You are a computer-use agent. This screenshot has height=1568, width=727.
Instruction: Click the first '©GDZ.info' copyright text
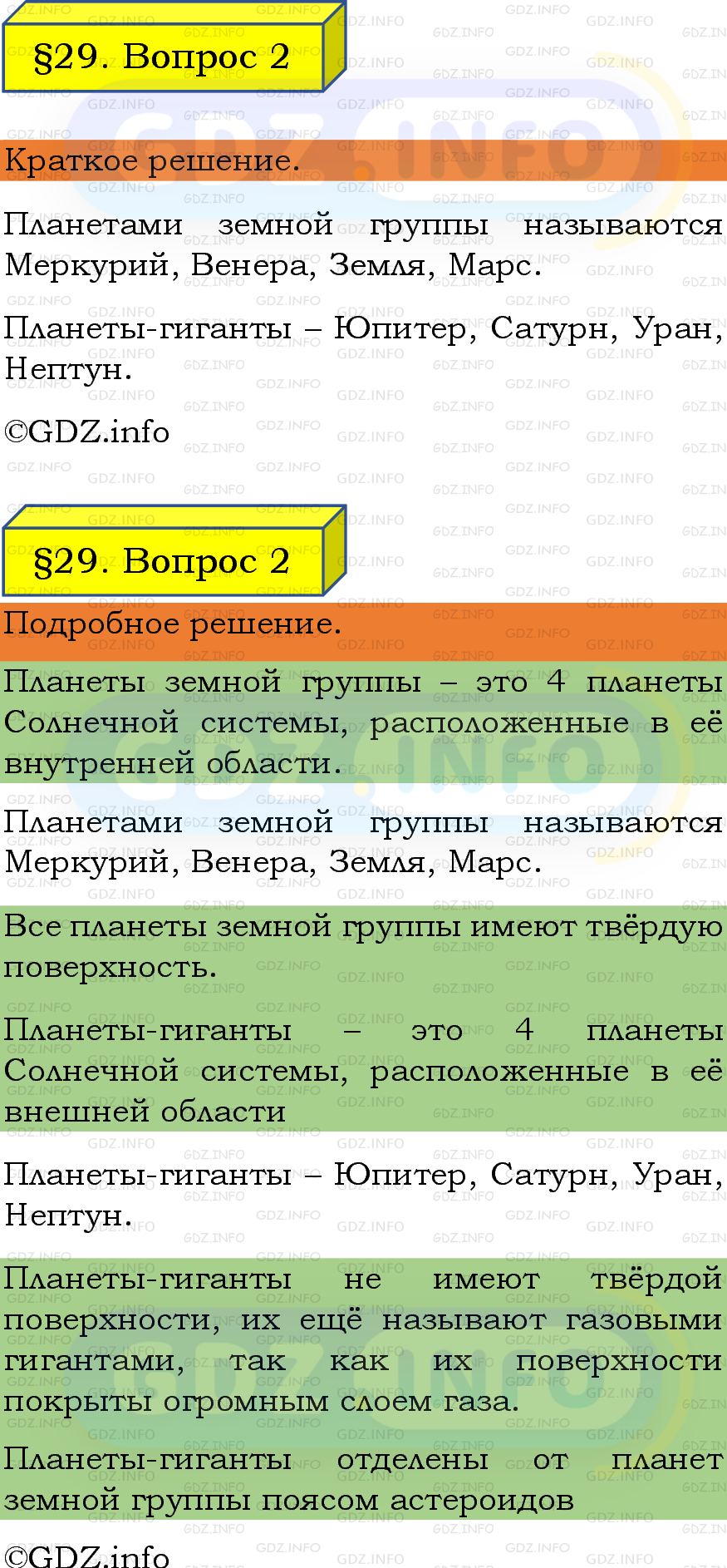(86, 432)
